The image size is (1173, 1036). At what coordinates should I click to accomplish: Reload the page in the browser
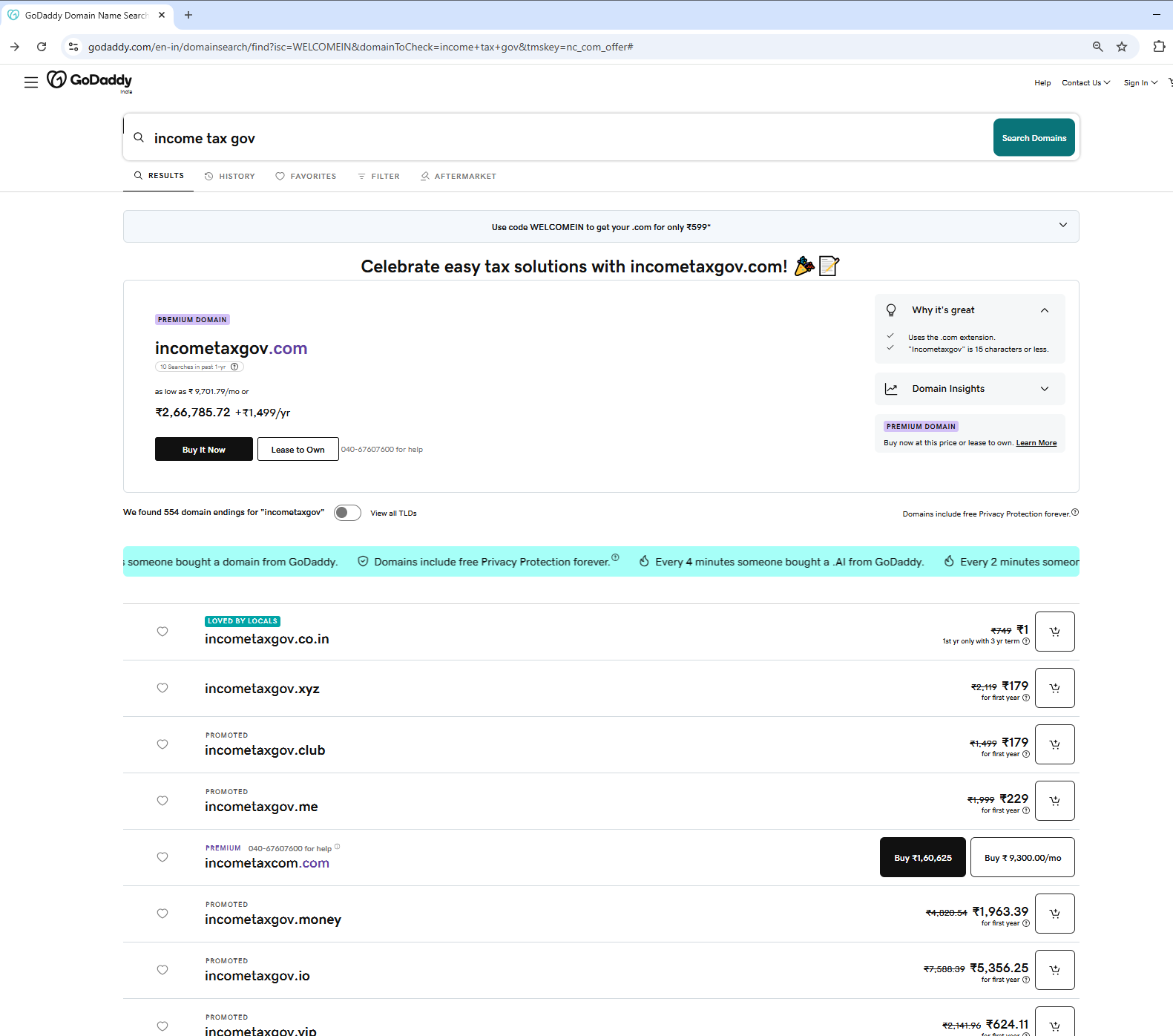[x=42, y=47]
